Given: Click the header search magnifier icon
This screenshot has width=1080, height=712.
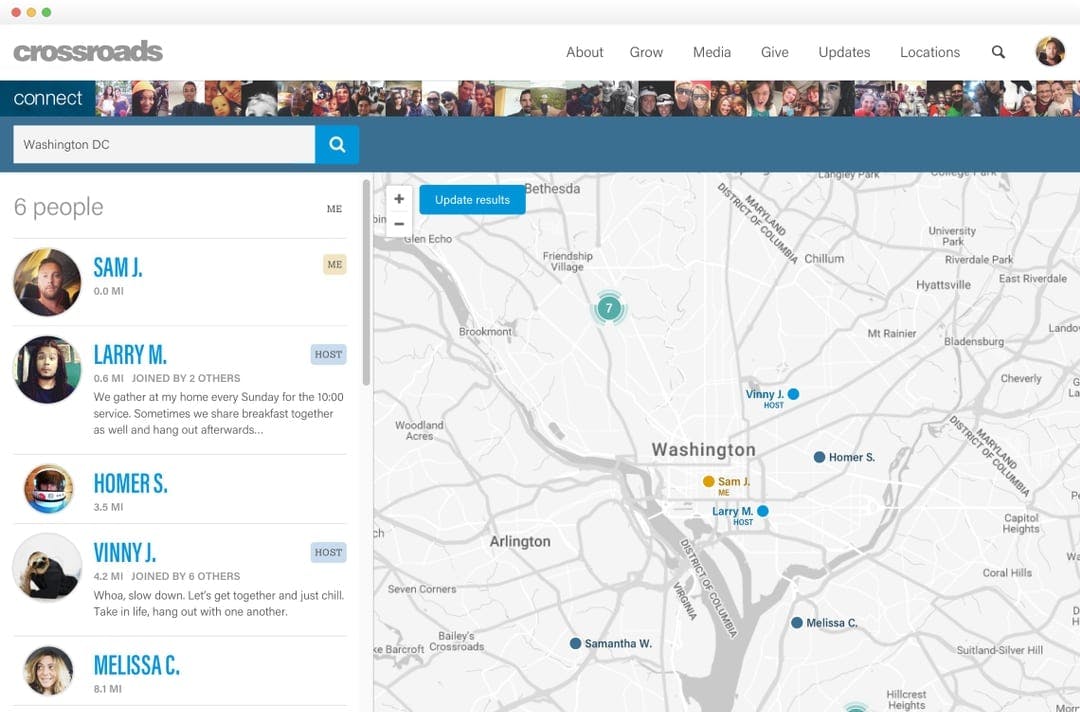Looking at the screenshot, I should tap(998, 52).
